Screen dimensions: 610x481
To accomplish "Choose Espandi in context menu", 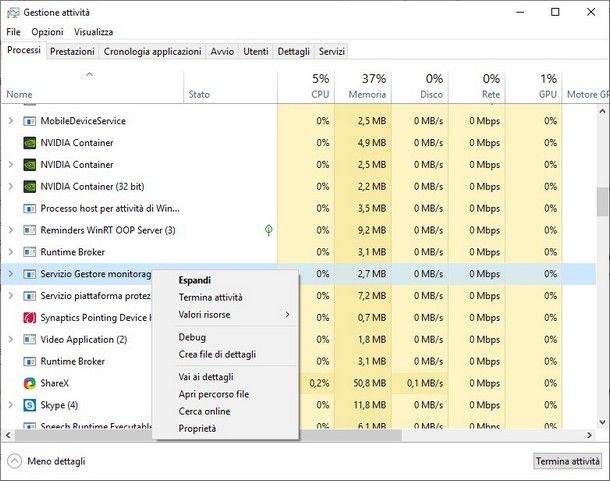I will click(226, 280).
